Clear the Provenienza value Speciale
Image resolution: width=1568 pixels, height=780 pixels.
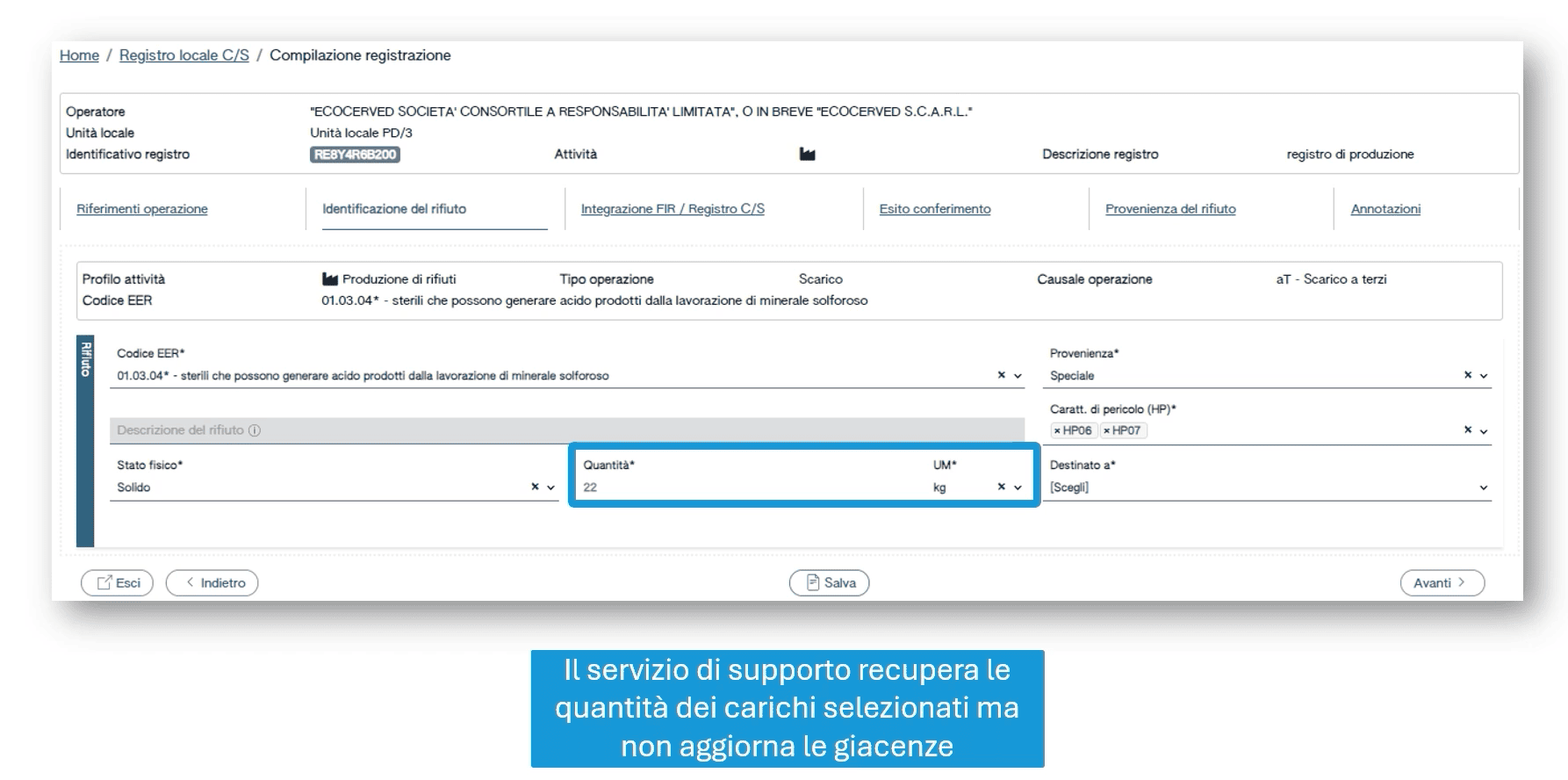pos(1467,375)
